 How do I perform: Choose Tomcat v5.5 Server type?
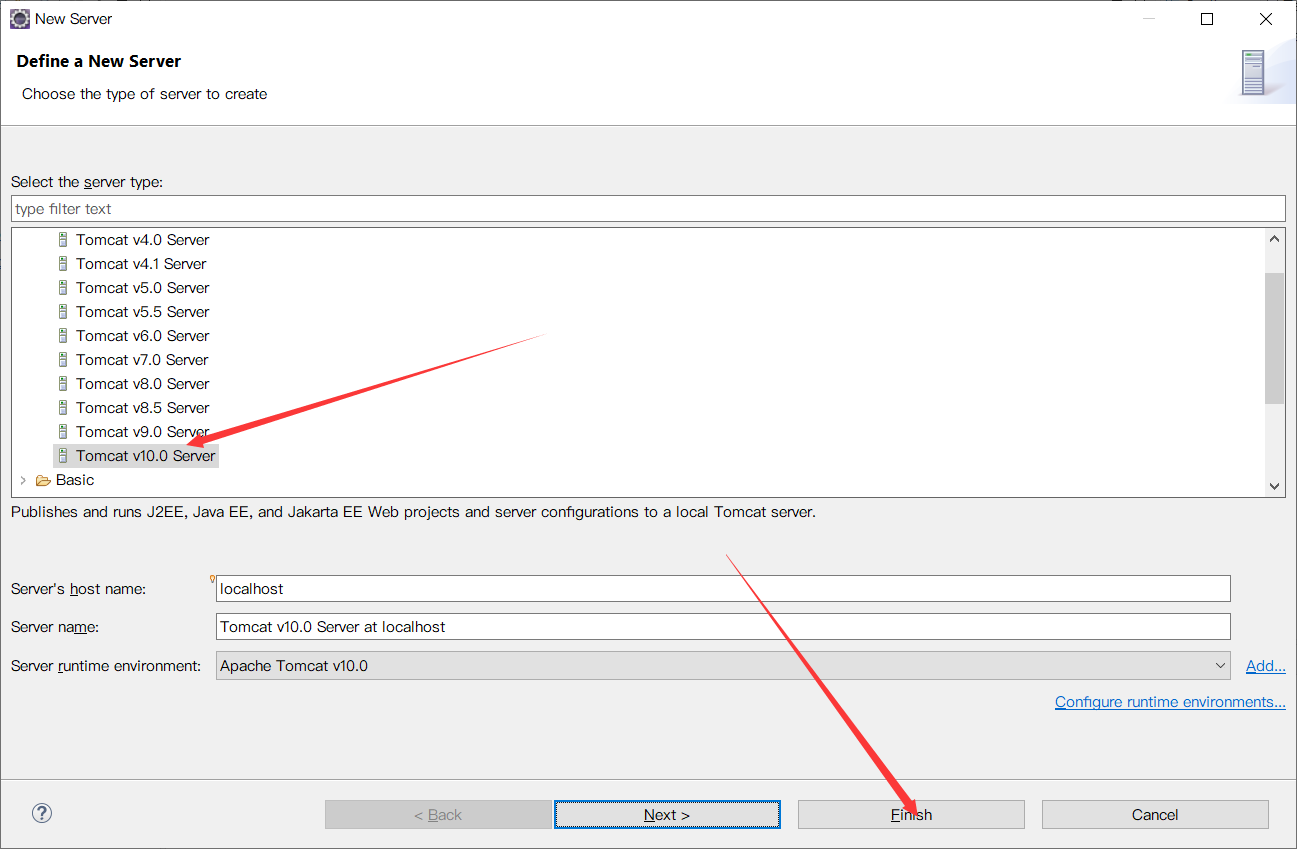pos(142,312)
